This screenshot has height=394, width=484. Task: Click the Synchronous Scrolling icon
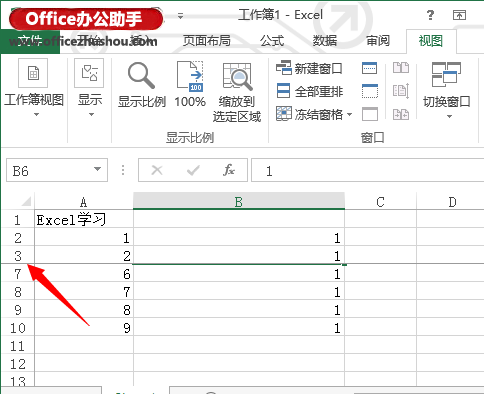point(401,91)
